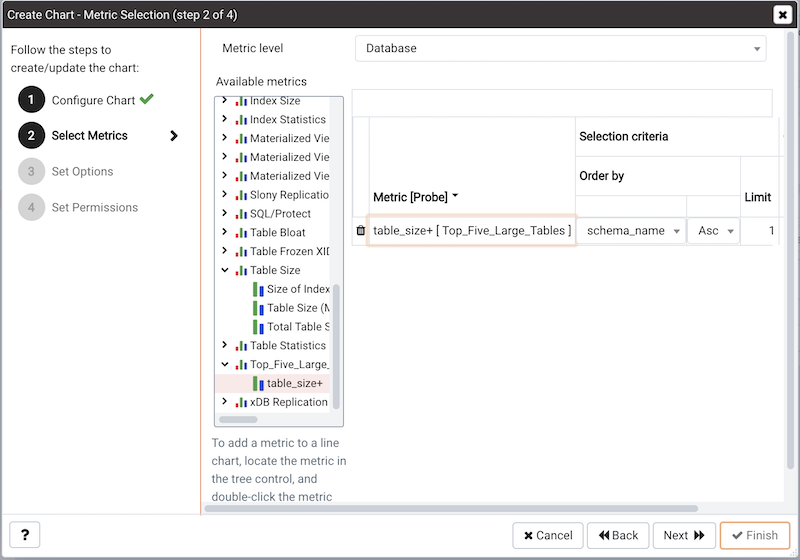Collapse the Table Size tree node
Screen dimensions: 800x560
pyautogui.click(x=224, y=270)
